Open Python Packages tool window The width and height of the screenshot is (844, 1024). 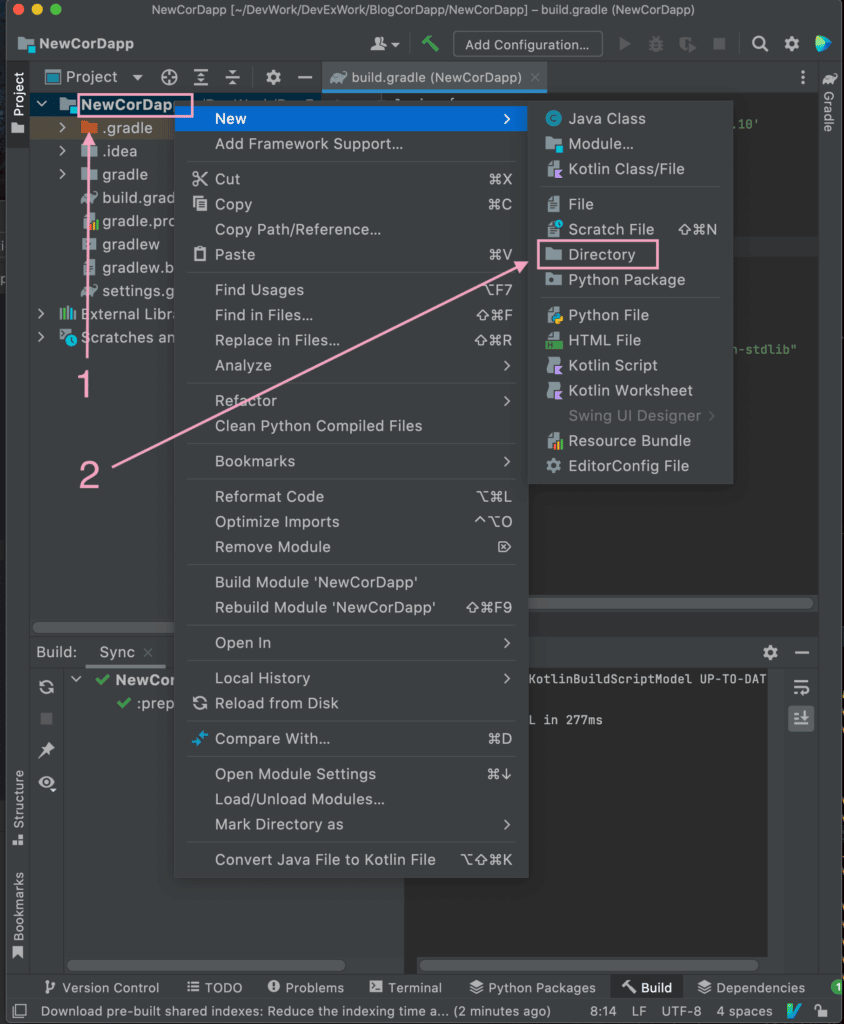pyautogui.click(x=533, y=987)
